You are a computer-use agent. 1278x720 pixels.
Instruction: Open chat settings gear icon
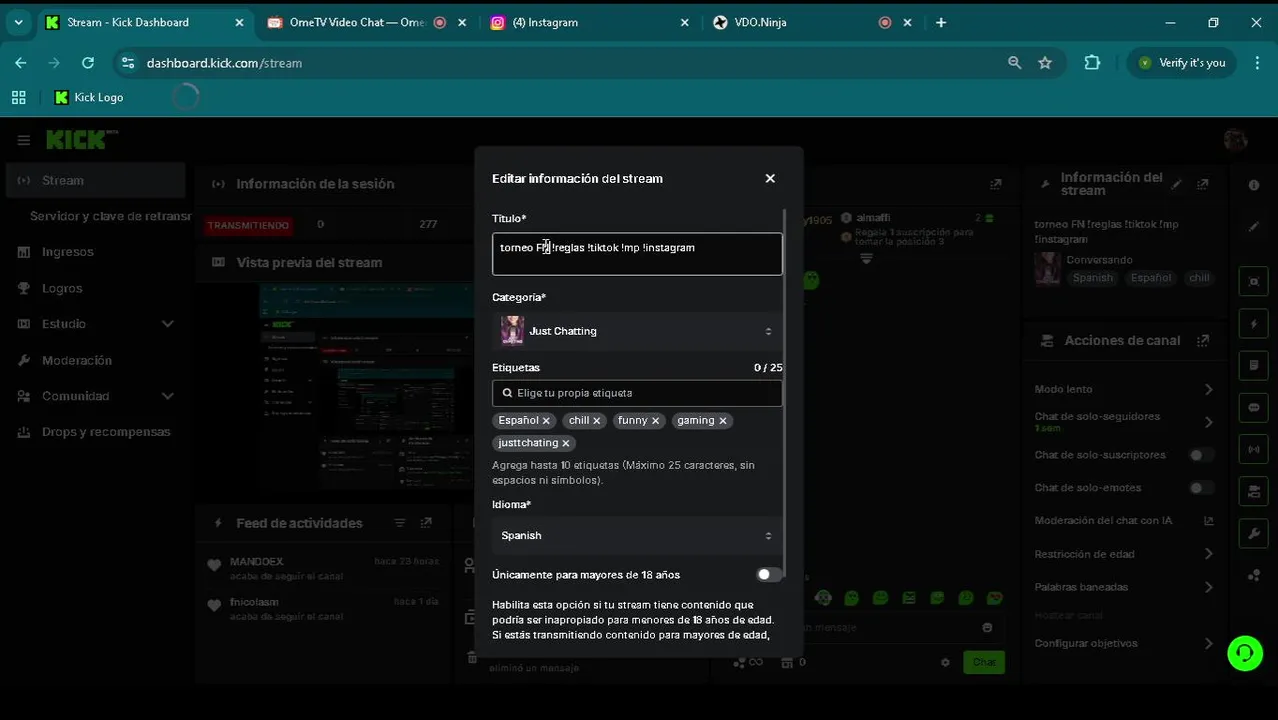click(945, 662)
